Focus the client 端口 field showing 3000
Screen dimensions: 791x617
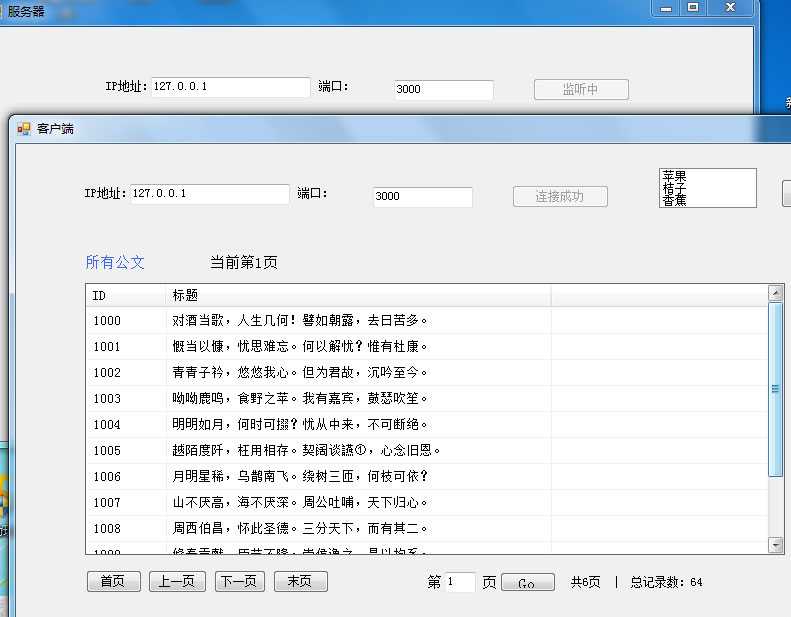(423, 197)
